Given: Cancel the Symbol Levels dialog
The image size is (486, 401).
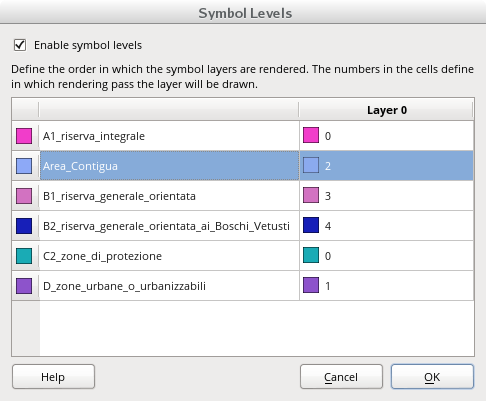Looking at the screenshot, I should pyautogui.click(x=341, y=377).
